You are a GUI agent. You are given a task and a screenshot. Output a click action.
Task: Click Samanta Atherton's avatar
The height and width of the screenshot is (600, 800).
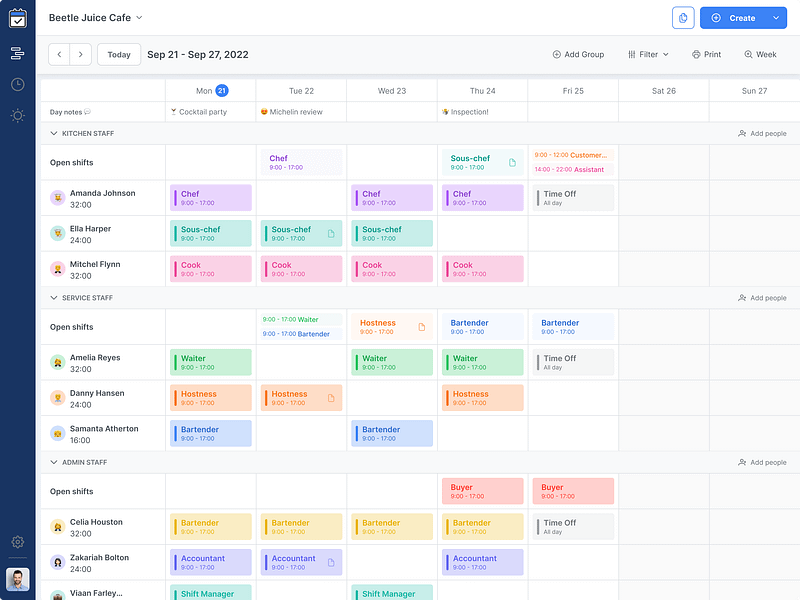(58, 434)
